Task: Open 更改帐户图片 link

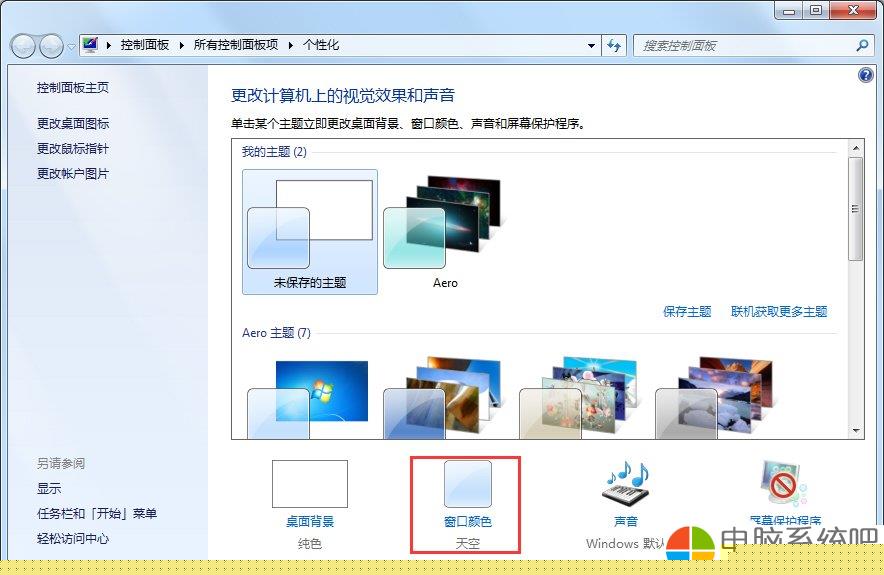Action: point(73,174)
